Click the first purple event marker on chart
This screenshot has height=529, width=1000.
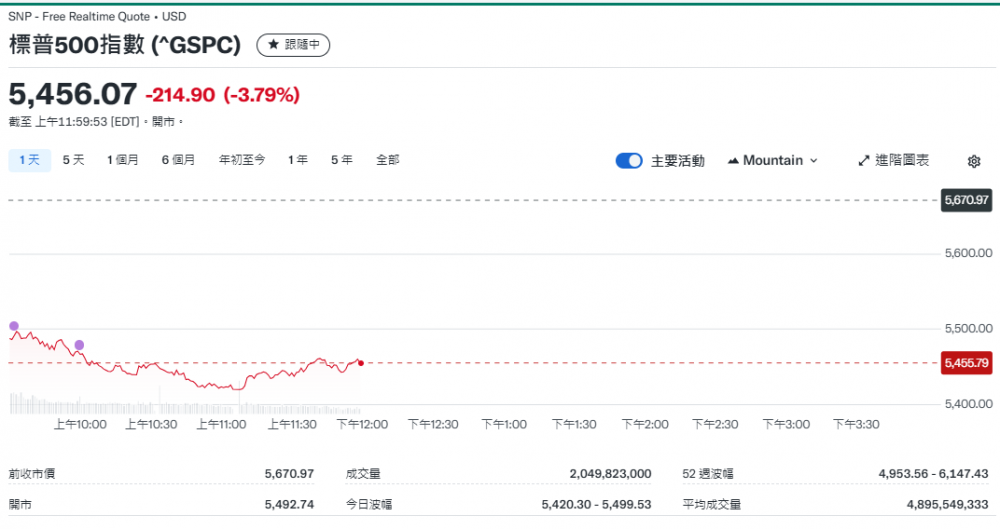(14, 326)
